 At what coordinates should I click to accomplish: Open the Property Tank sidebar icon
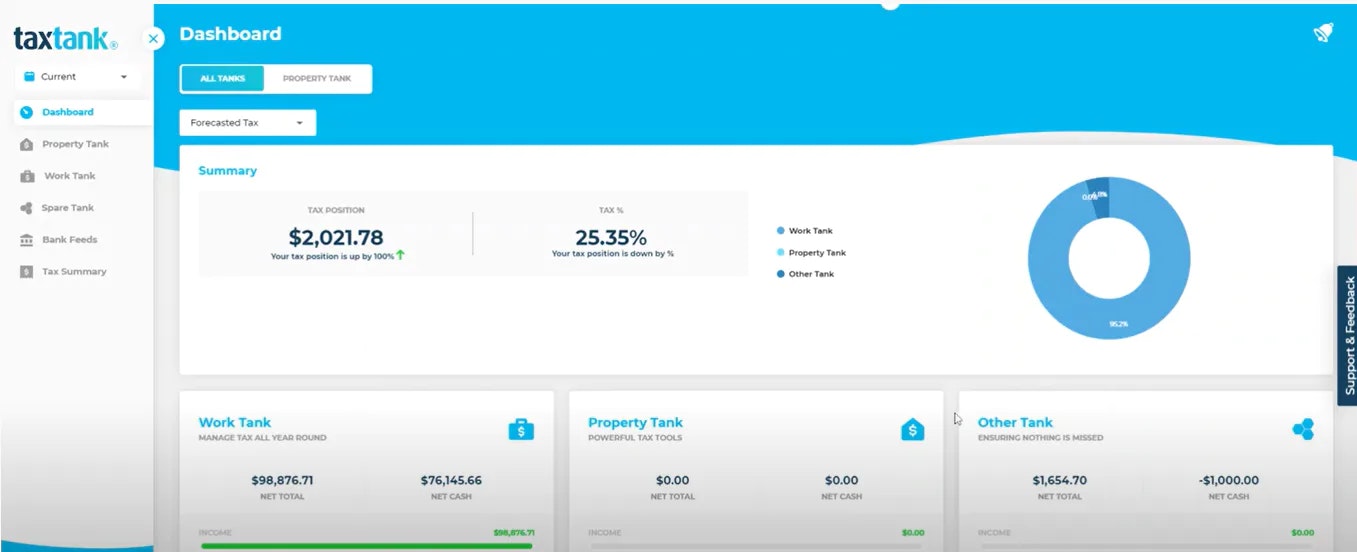click(x=27, y=144)
